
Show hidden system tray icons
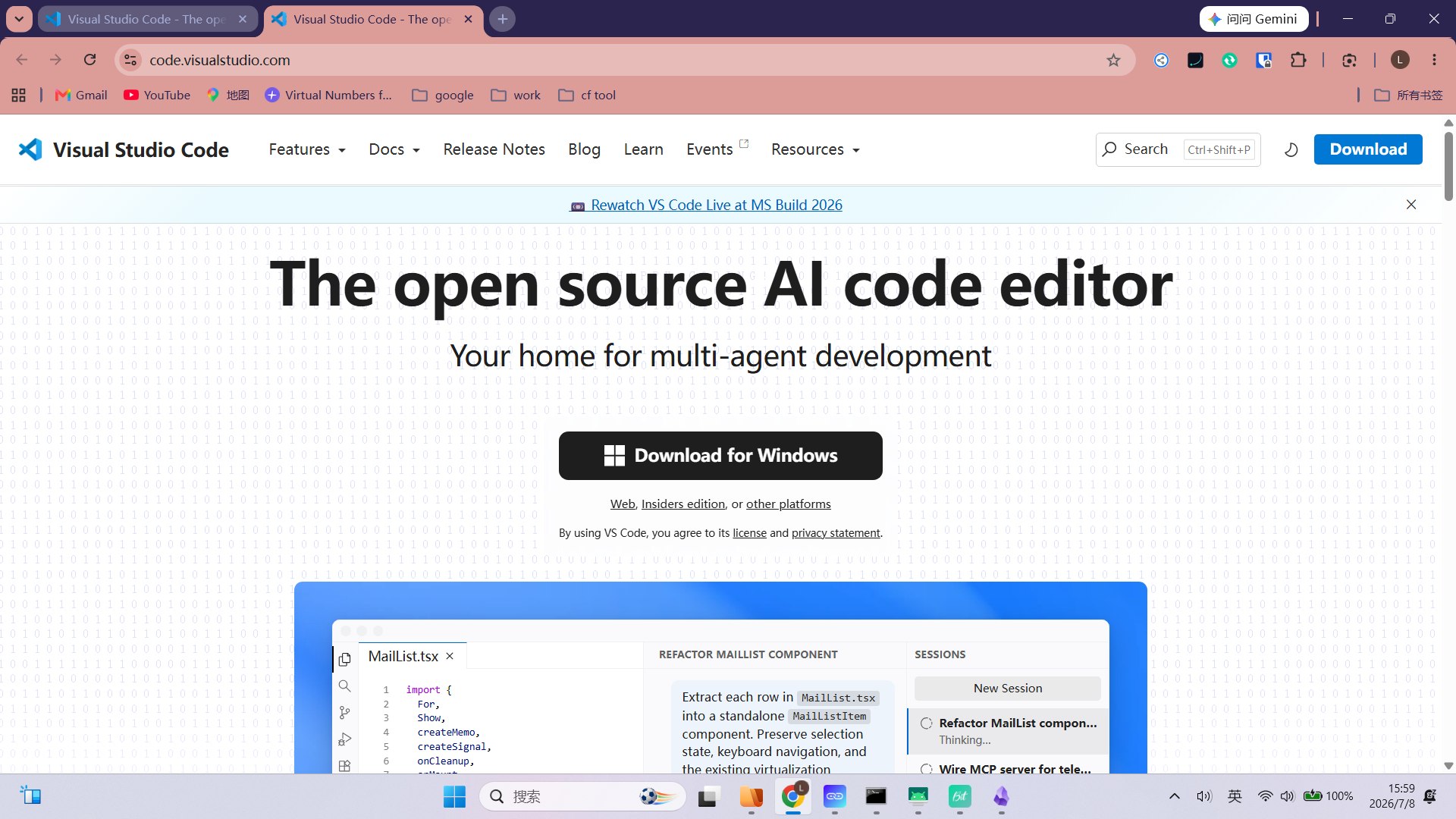(1174, 796)
